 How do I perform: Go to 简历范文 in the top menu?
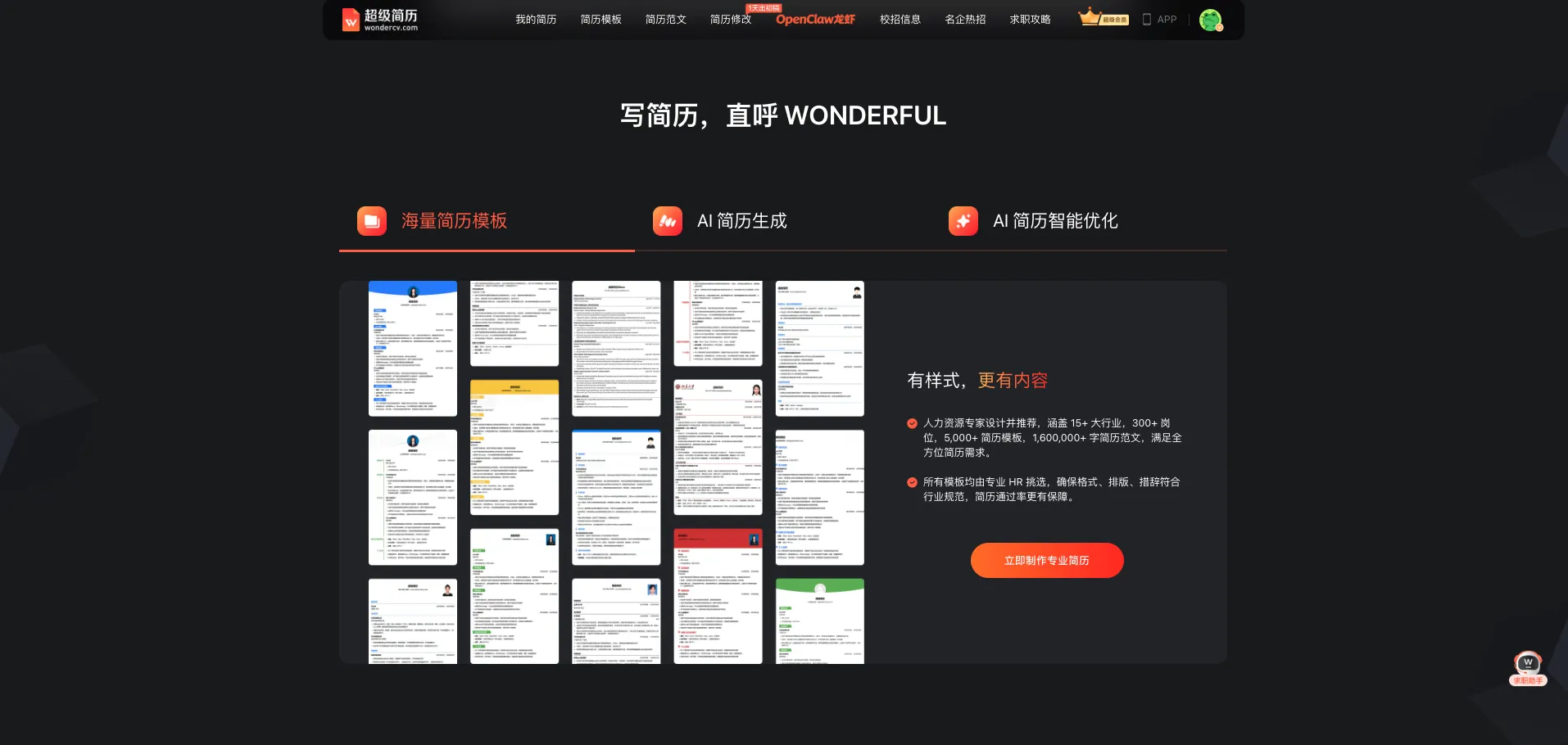665,20
